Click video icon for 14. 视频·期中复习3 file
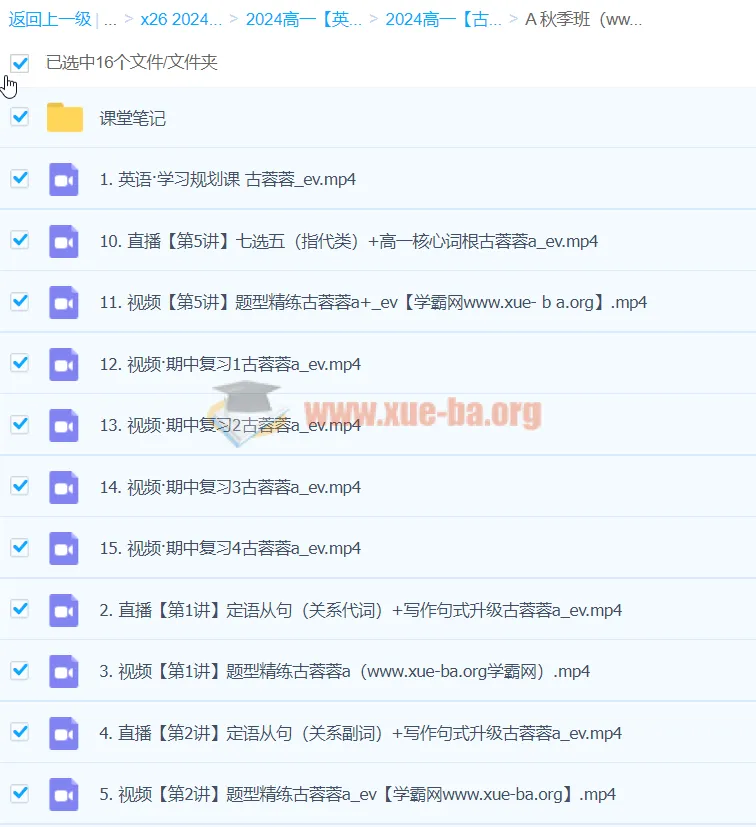This screenshot has width=756, height=827. click(x=64, y=487)
